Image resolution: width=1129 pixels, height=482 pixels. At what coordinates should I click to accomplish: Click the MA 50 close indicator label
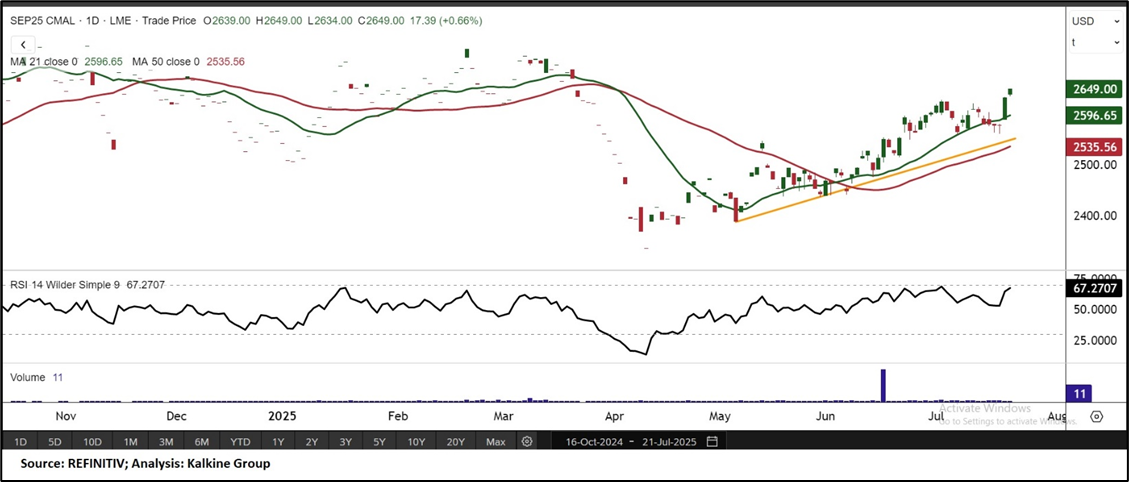click(167, 62)
